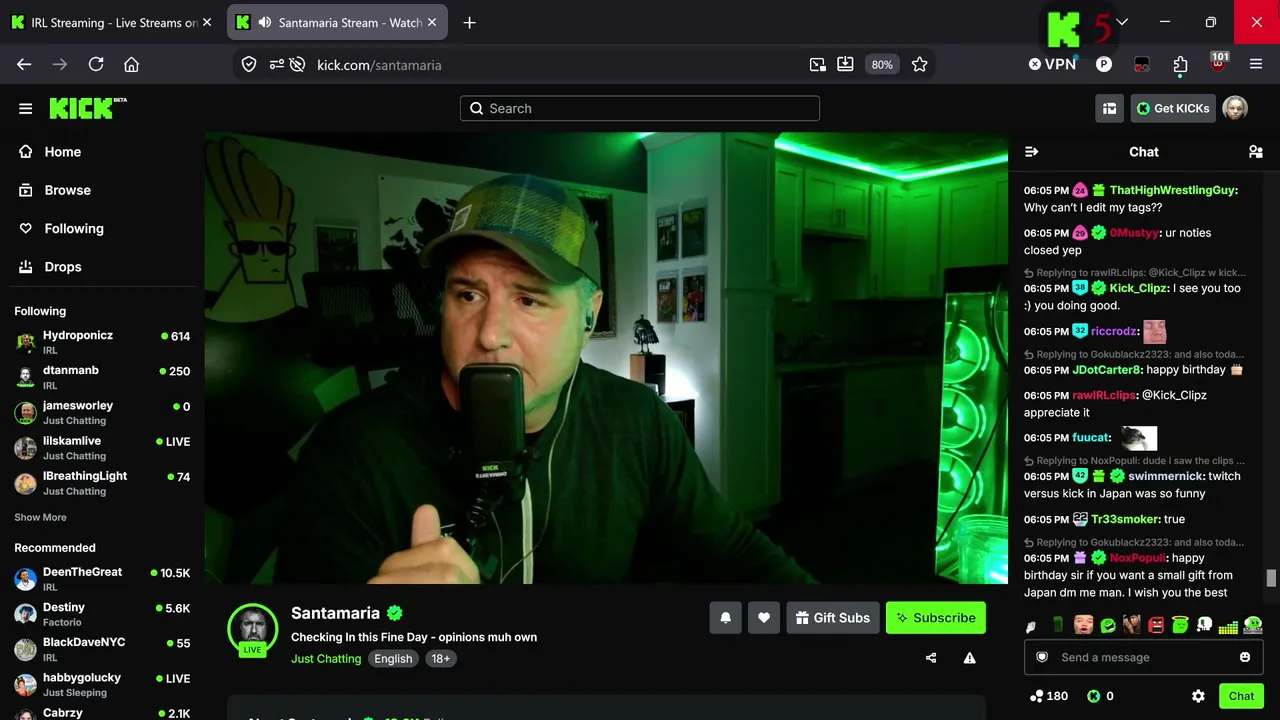Open dtanmanb channel from Following
1280x720 pixels.
tap(102, 377)
